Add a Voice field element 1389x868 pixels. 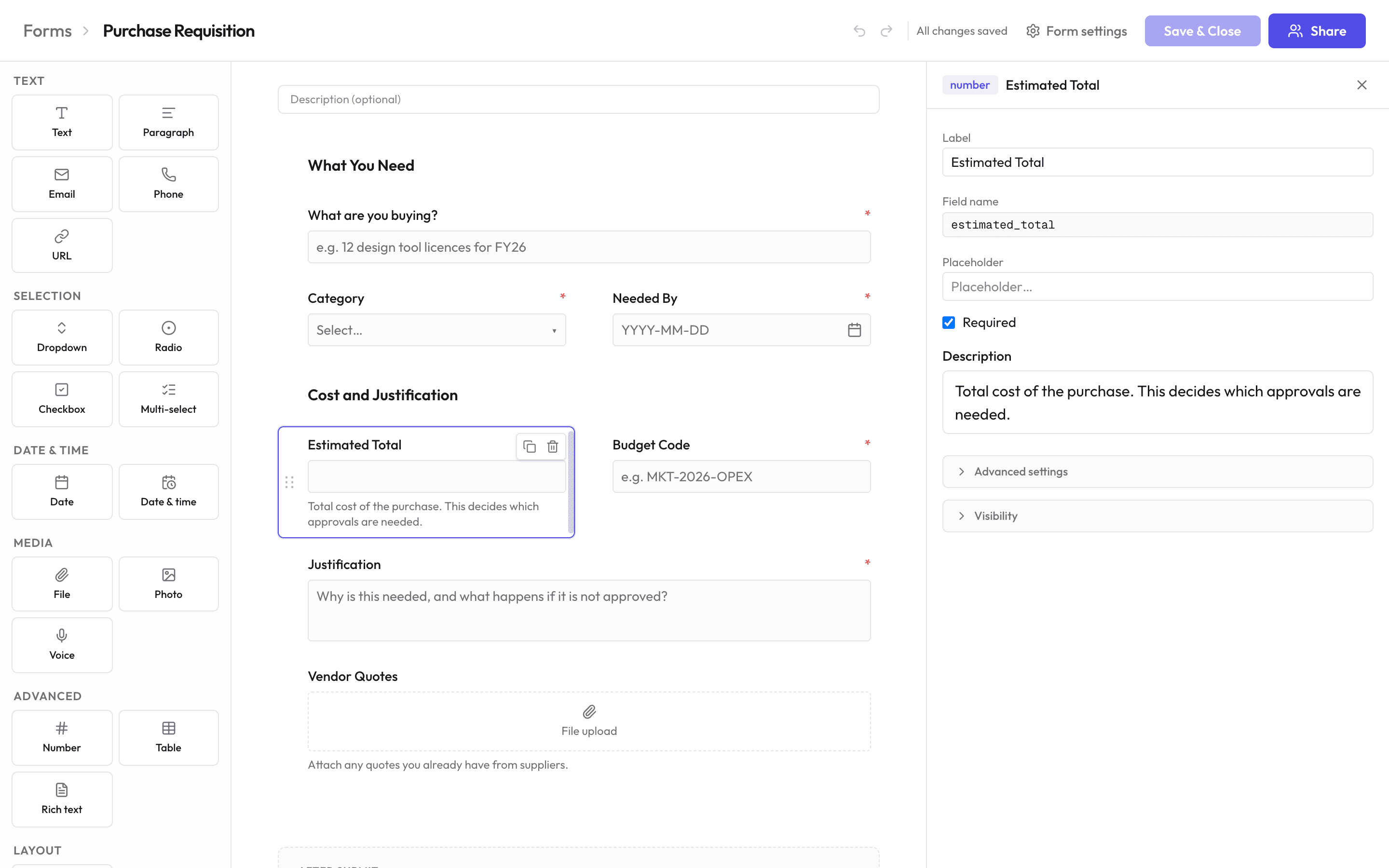point(62,645)
